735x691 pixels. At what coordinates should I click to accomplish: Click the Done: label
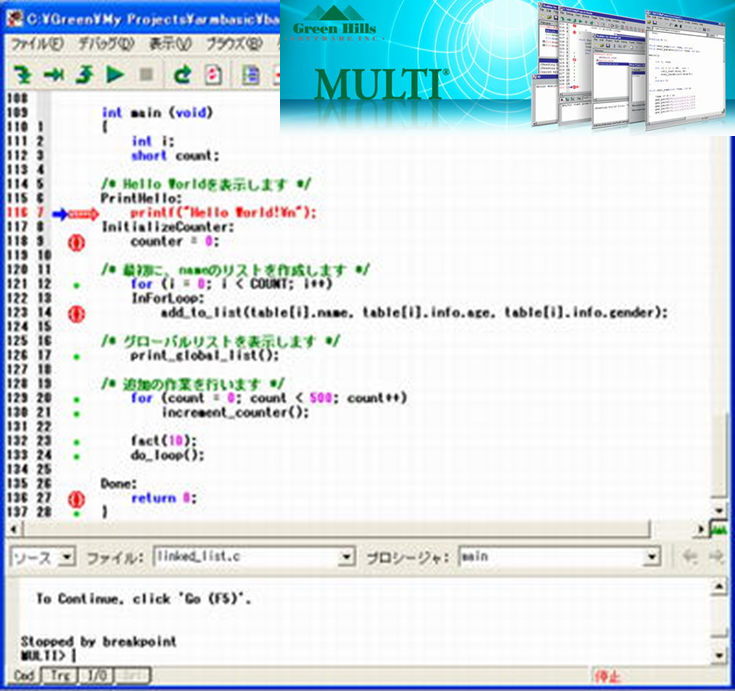119,483
